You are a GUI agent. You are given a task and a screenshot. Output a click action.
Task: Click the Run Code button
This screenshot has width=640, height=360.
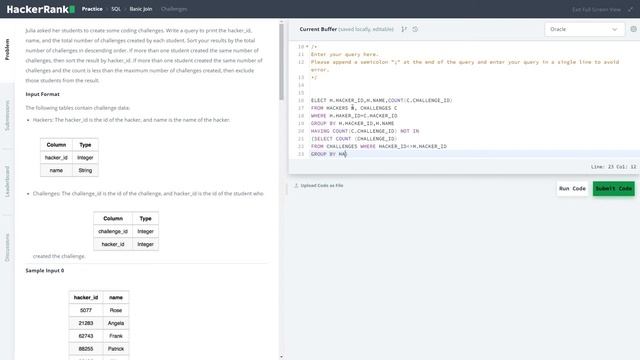(x=572, y=189)
